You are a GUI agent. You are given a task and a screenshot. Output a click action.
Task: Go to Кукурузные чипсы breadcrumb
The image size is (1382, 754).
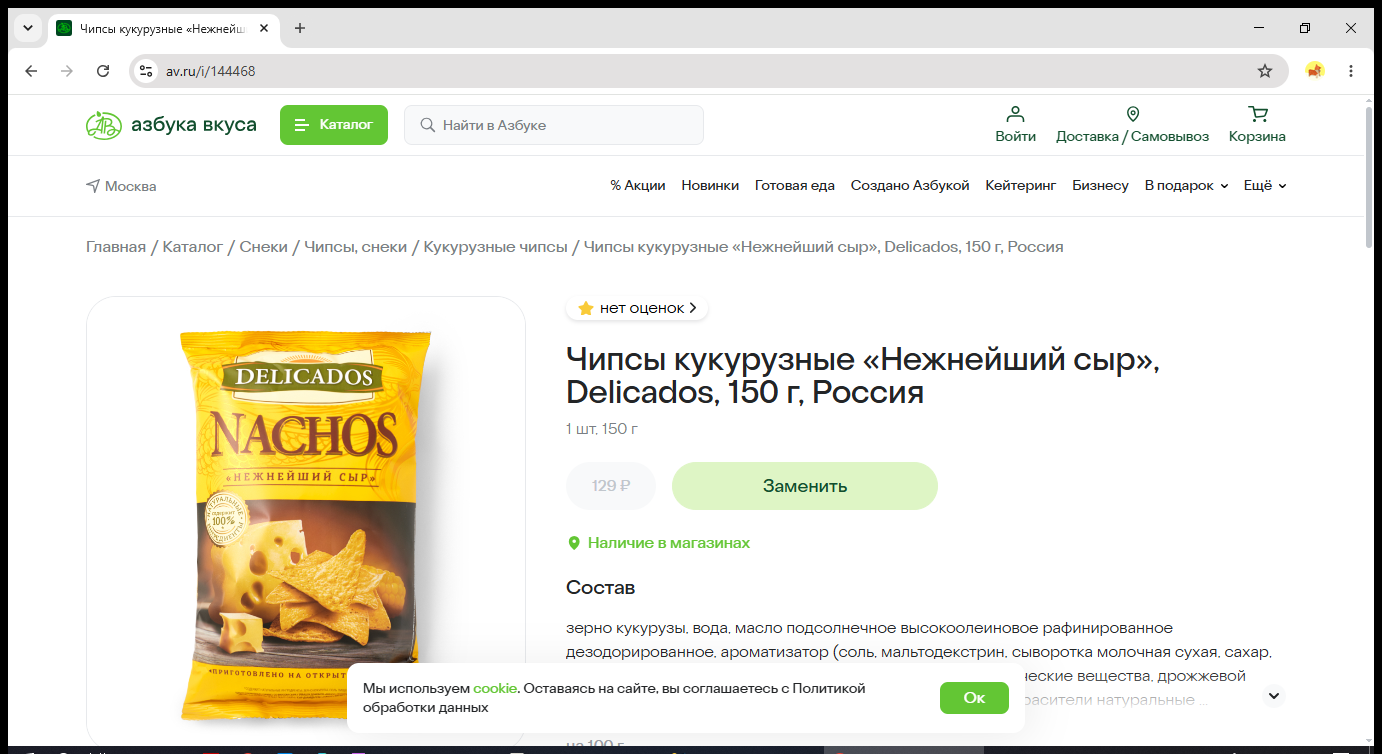click(496, 247)
